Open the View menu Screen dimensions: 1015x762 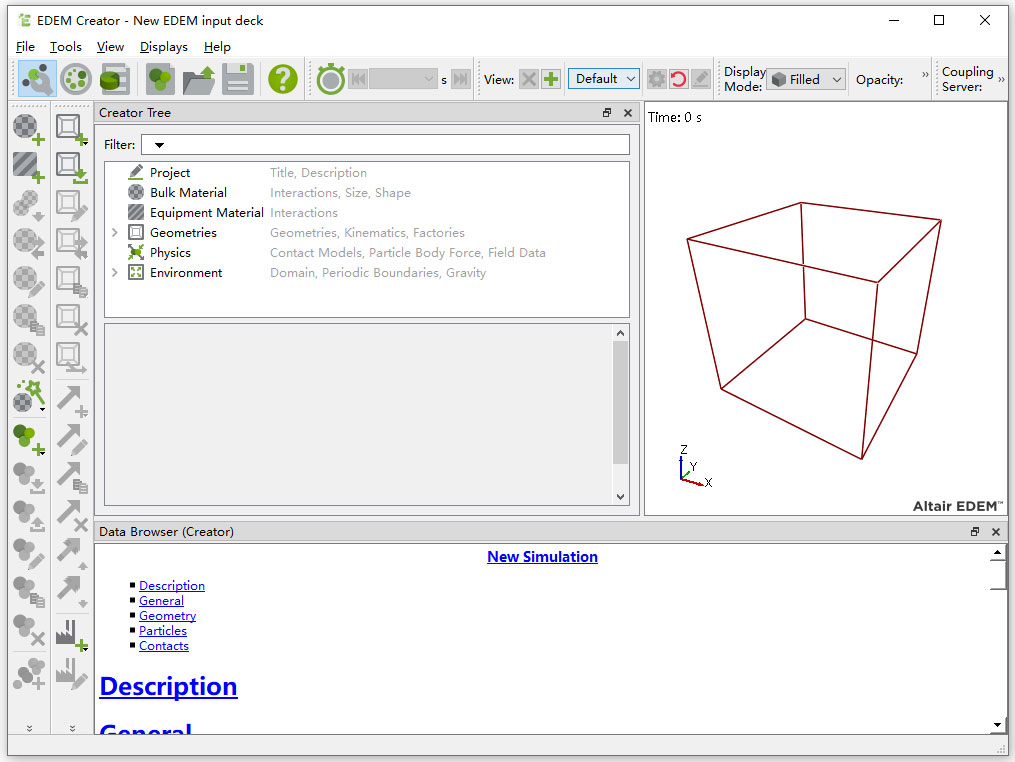click(x=110, y=47)
